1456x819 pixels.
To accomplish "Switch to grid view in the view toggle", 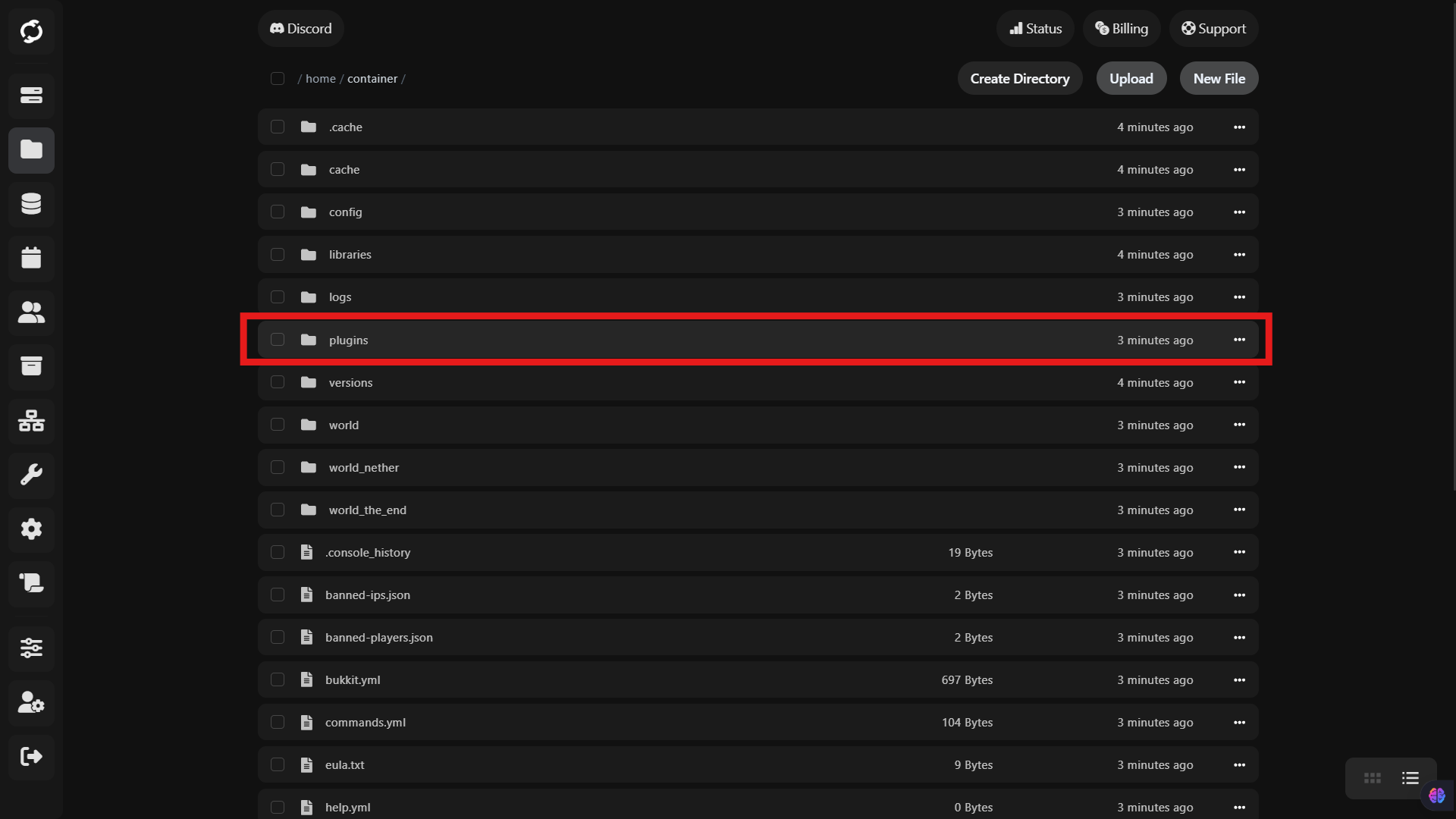I will (x=1371, y=777).
